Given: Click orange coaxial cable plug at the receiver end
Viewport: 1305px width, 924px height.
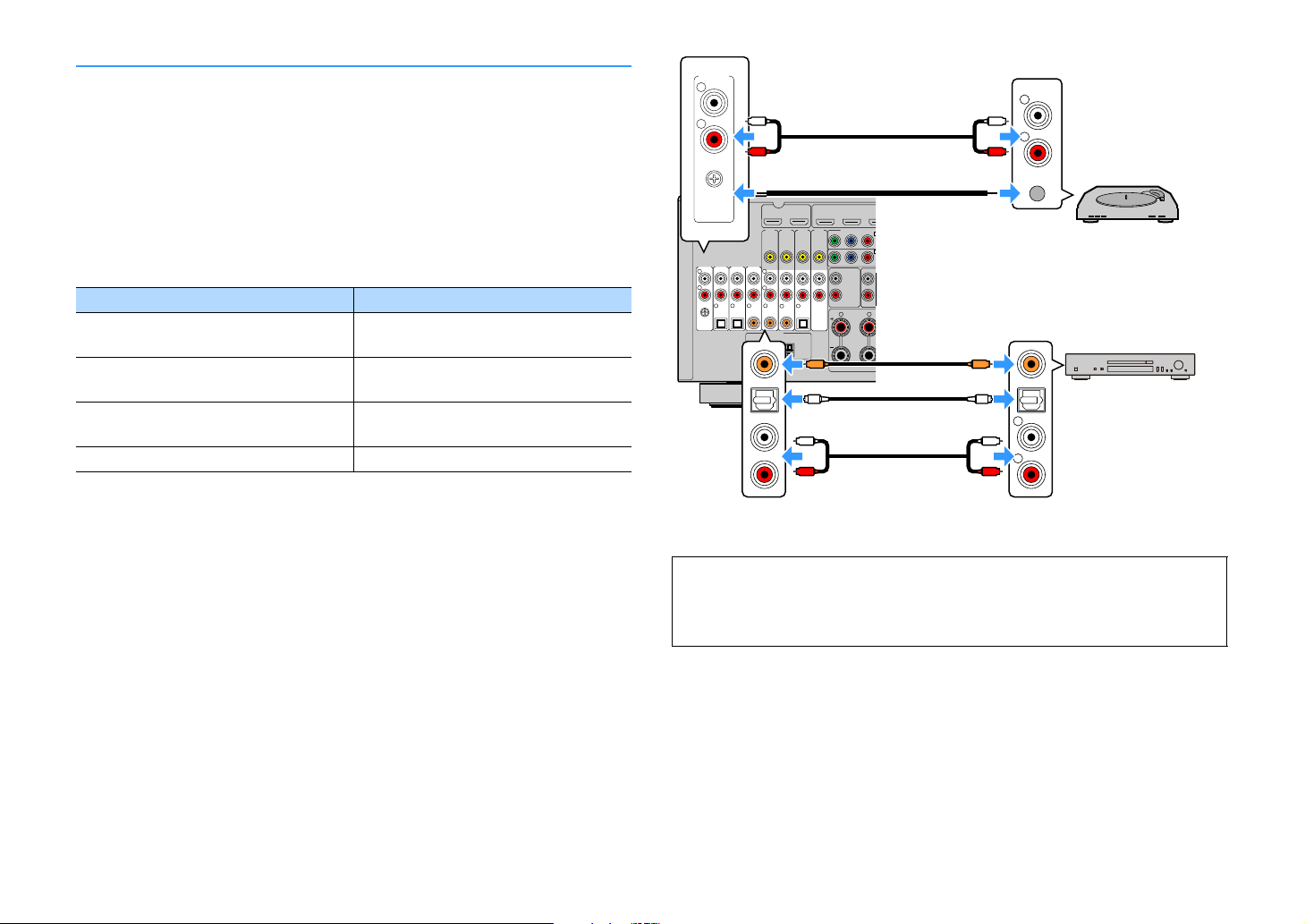Looking at the screenshot, I should click(x=814, y=363).
